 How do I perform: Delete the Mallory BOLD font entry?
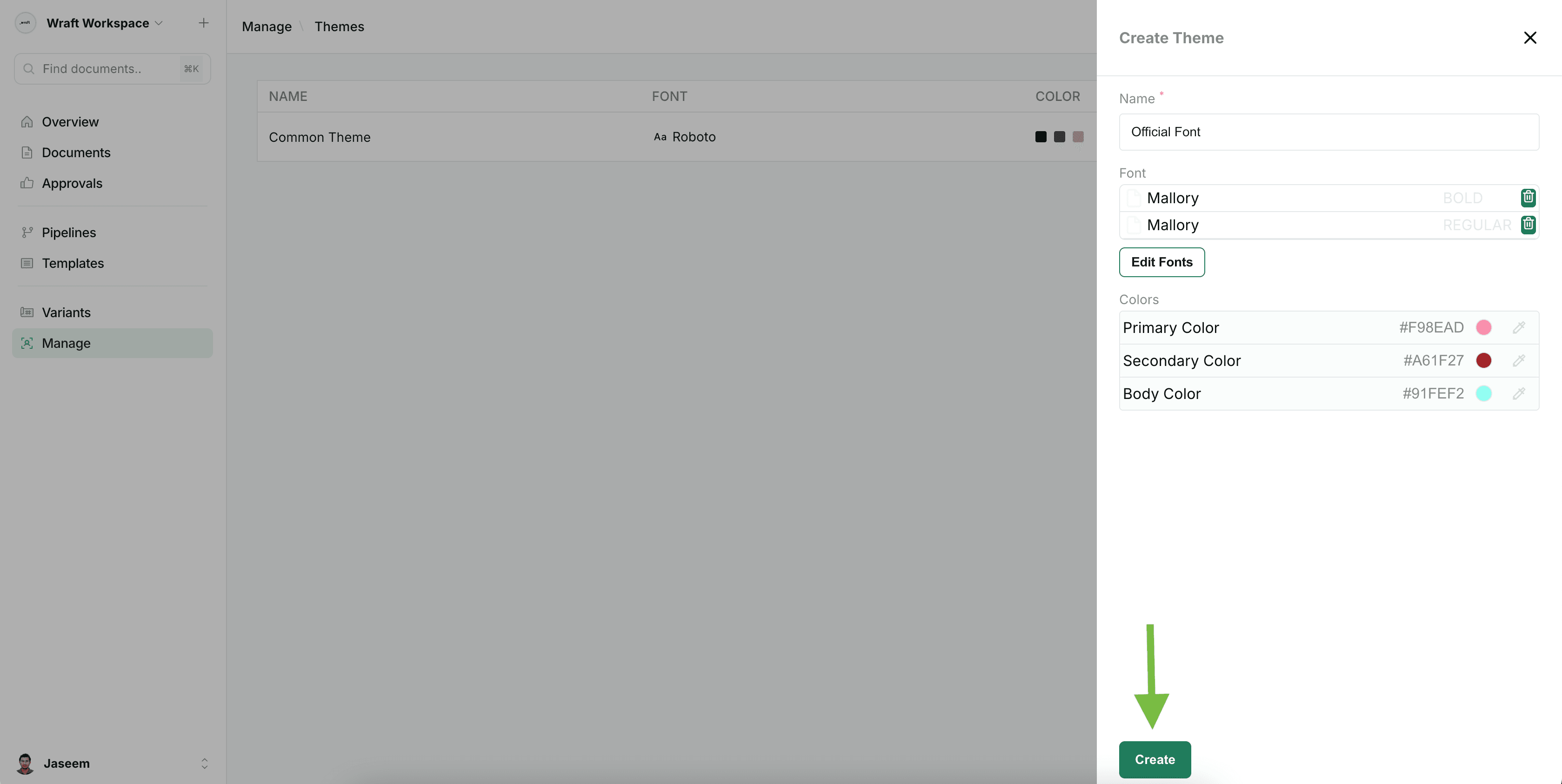point(1528,198)
